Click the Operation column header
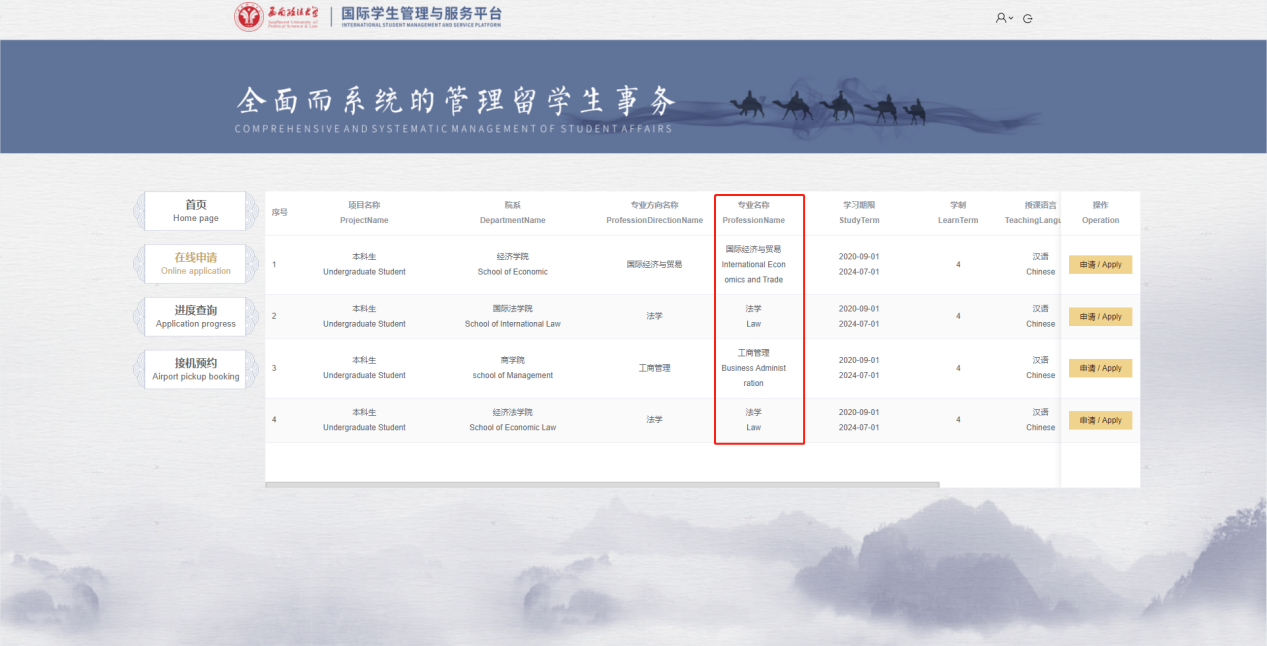Screen dimensions: 1267x646 coord(1099,212)
